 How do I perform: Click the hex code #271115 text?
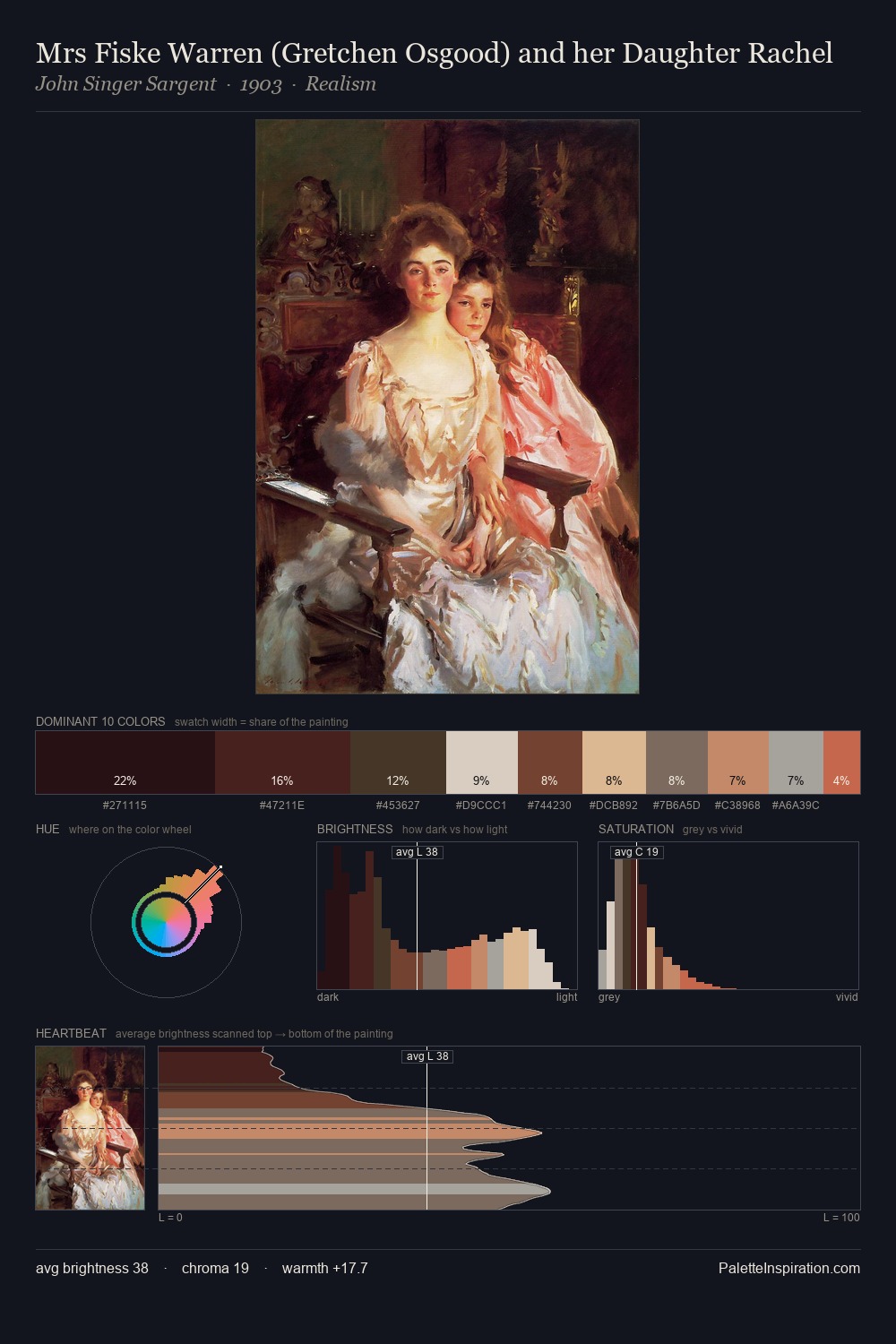click(x=125, y=806)
